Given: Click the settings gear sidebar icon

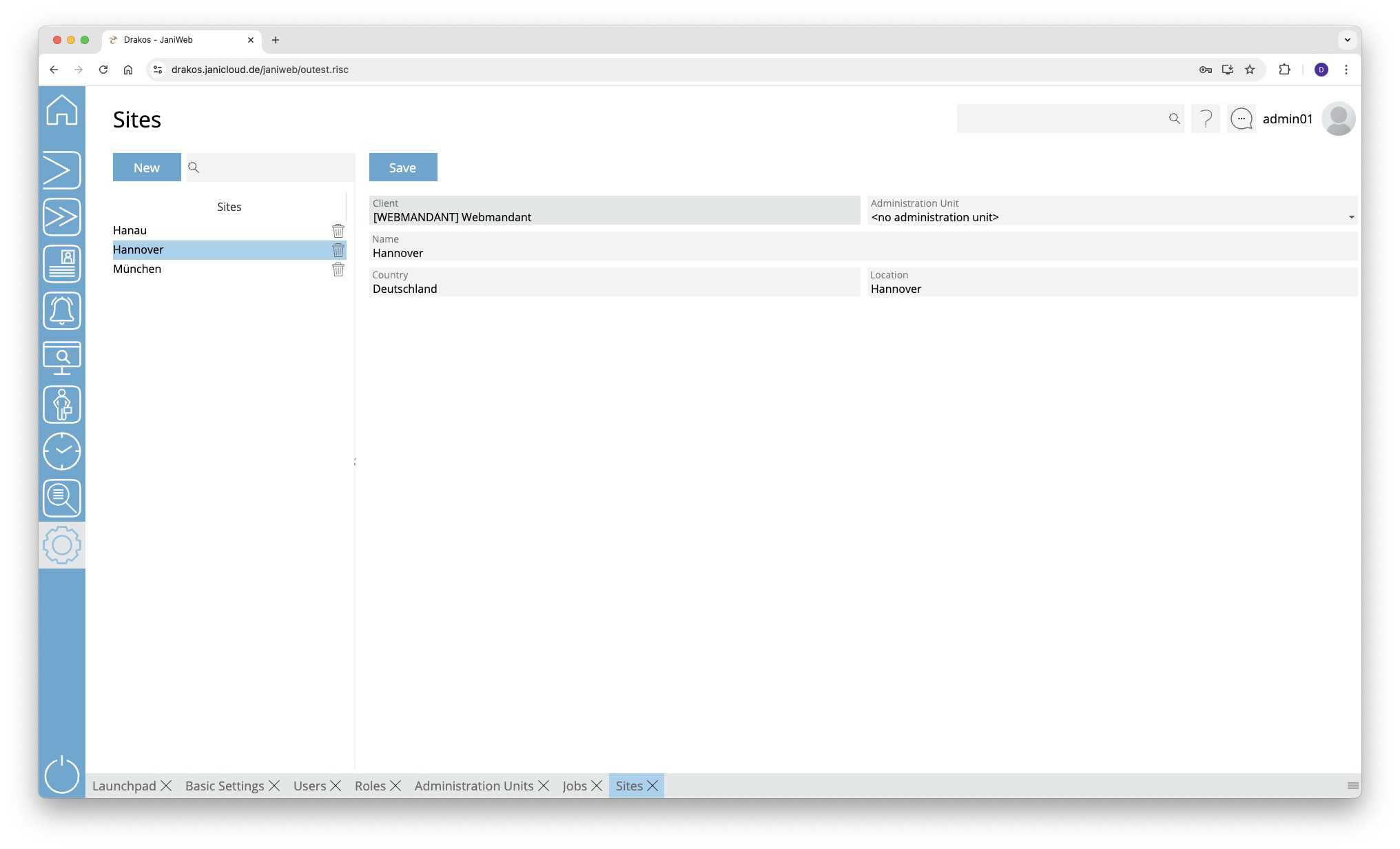Looking at the screenshot, I should click(x=62, y=545).
